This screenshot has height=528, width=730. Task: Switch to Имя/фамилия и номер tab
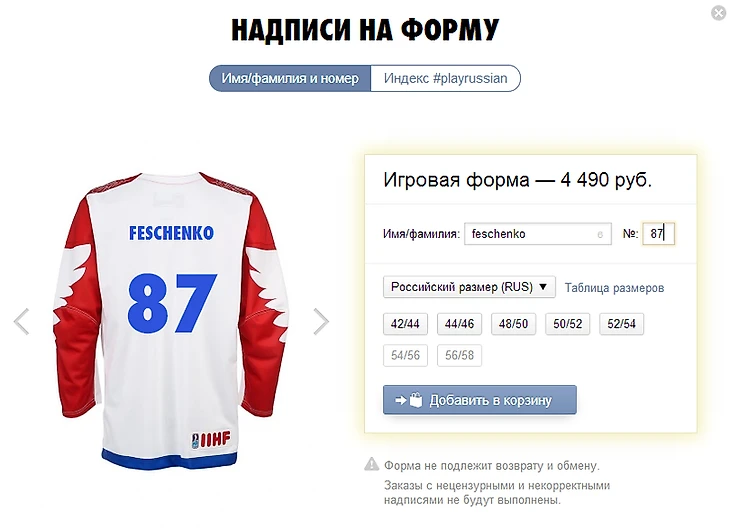pyautogui.click(x=290, y=78)
